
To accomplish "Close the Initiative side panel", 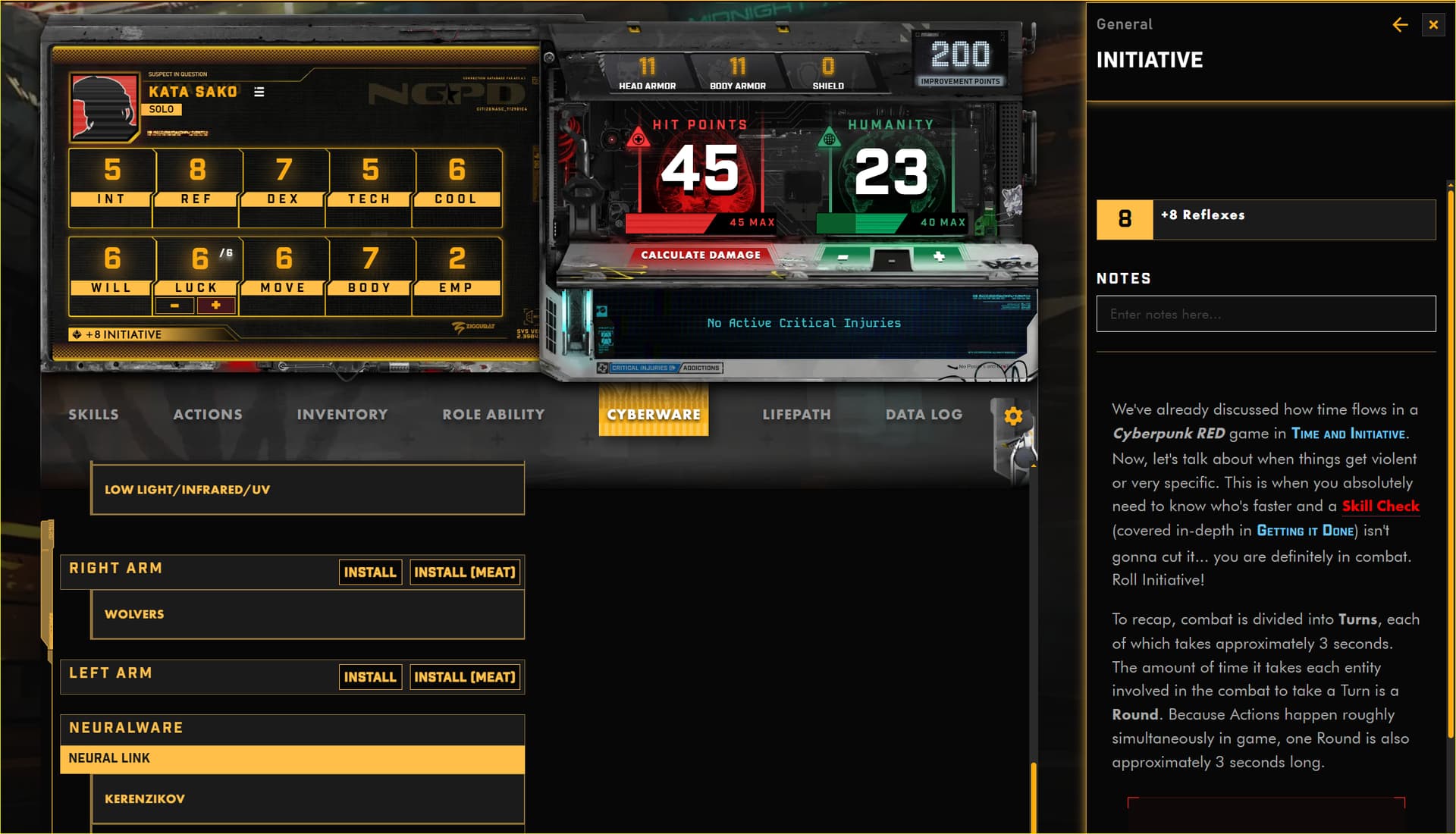I will click(1433, 25).
